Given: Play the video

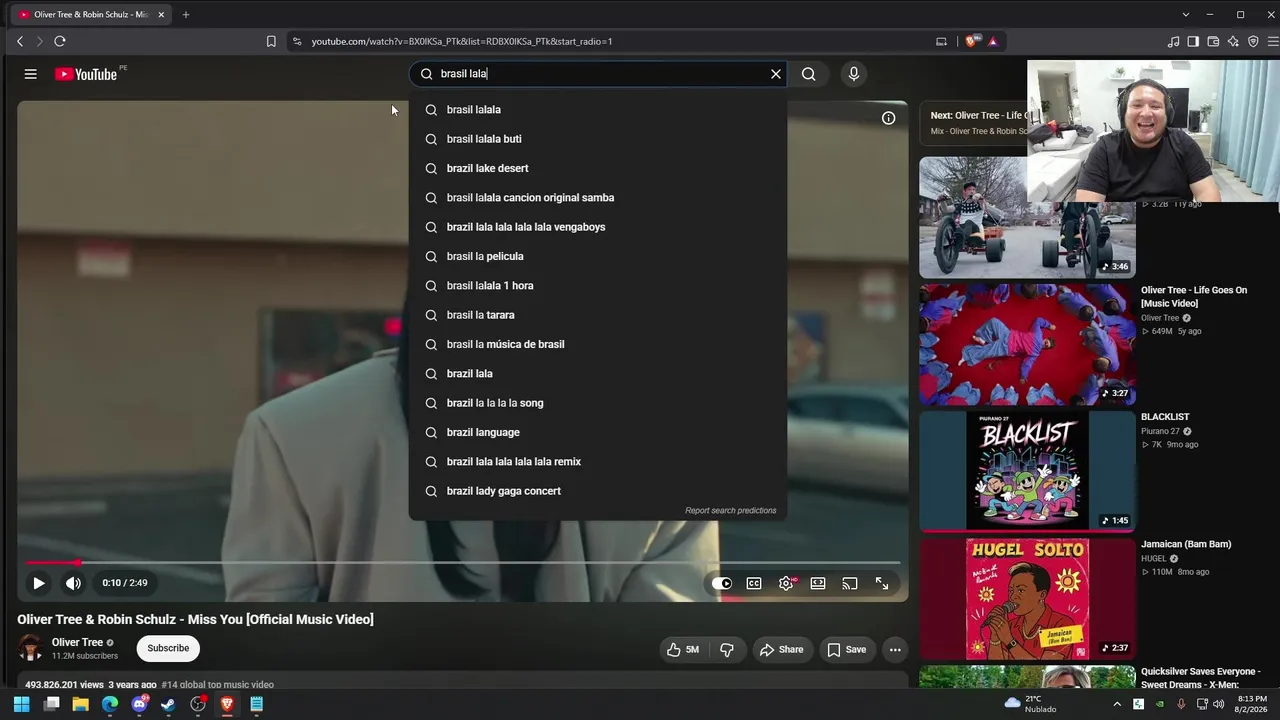Looking at the screenshot, I should (x=38, y=583).
